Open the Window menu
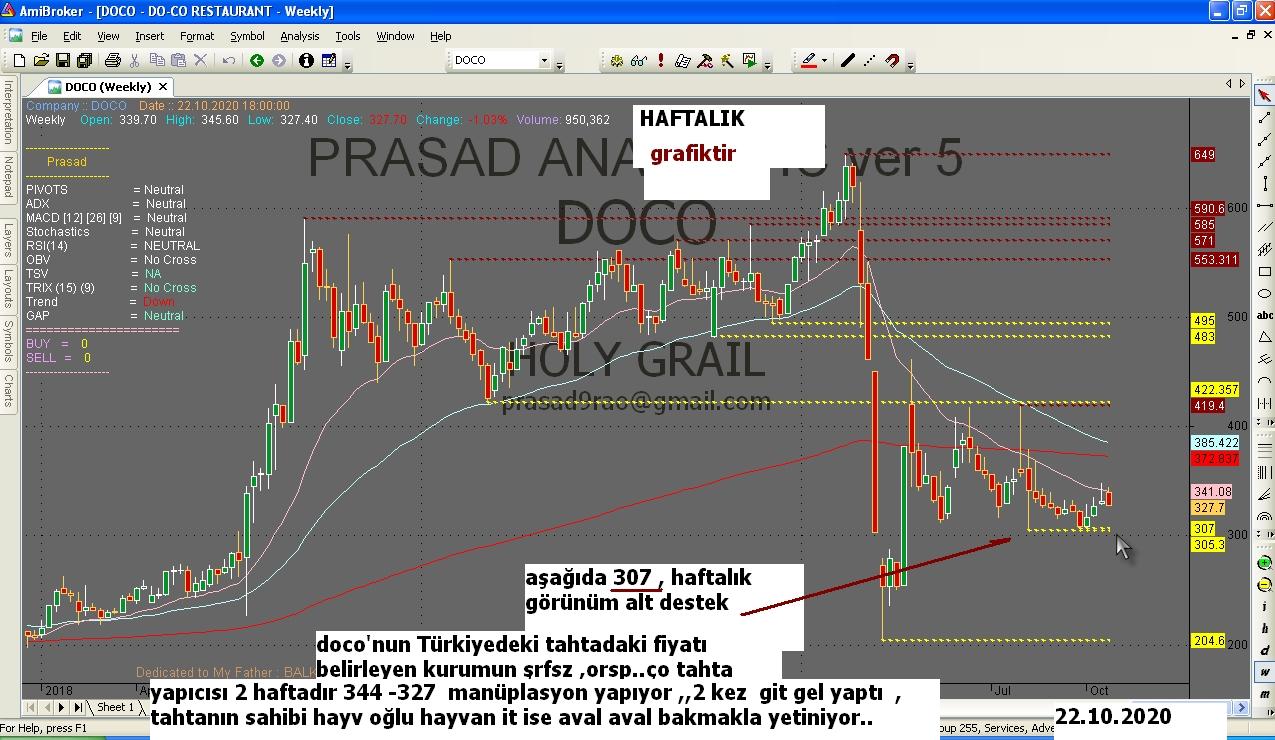The width and height of the screenshot is (1275, 740). [x=395, y=36]
